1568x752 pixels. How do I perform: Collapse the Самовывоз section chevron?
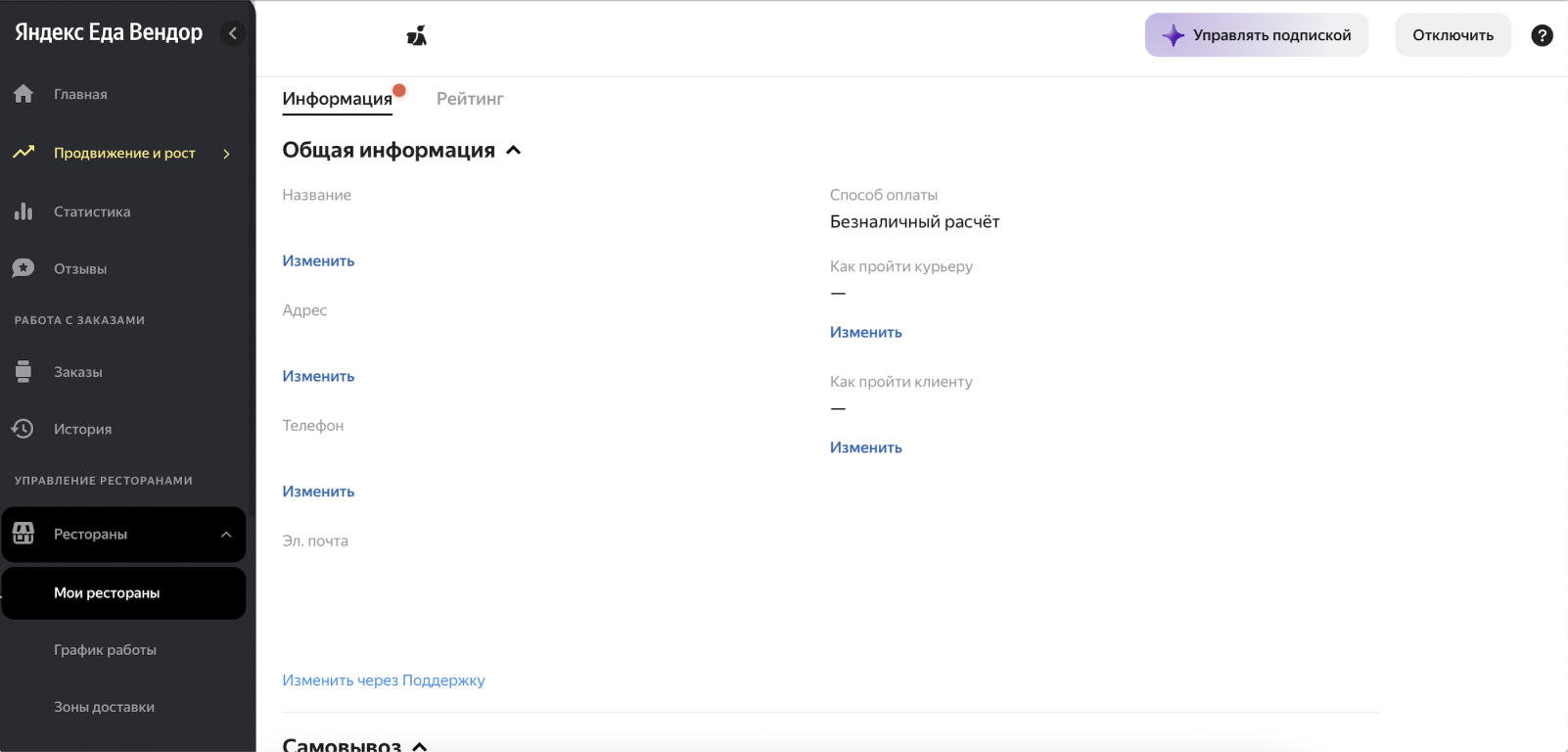420,746
